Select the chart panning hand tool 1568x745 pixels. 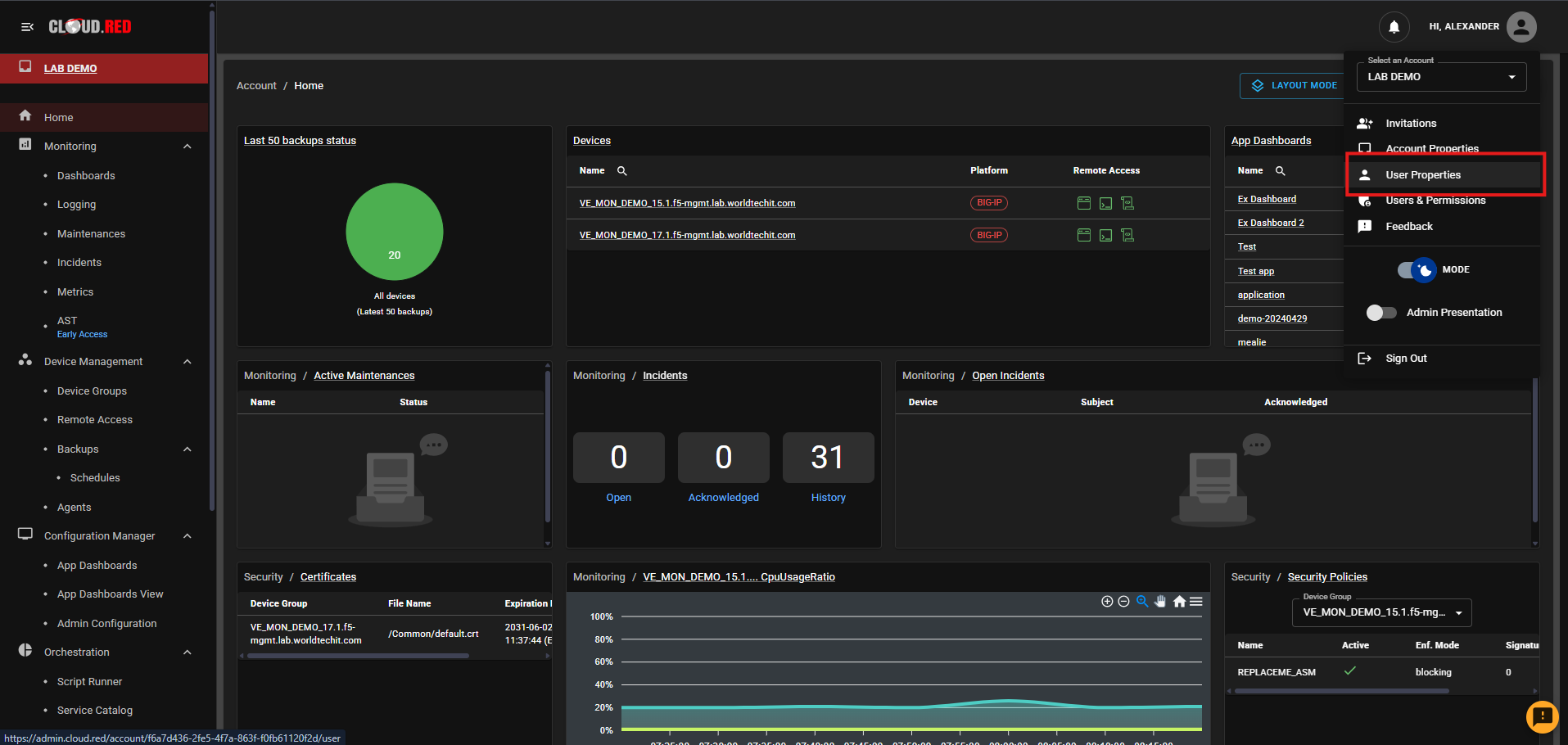pos(1160,602)
